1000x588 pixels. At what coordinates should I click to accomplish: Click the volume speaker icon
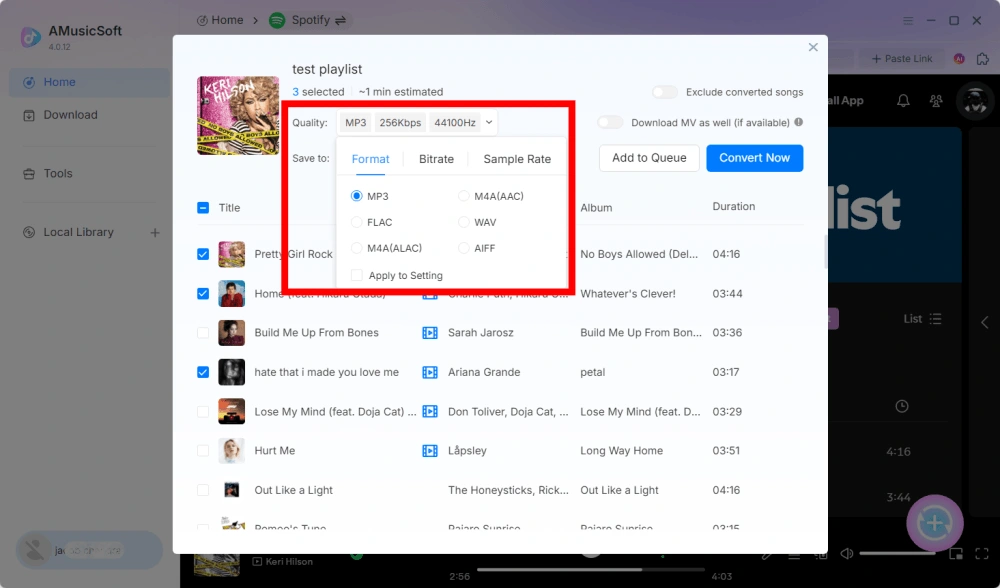(846, 554)
